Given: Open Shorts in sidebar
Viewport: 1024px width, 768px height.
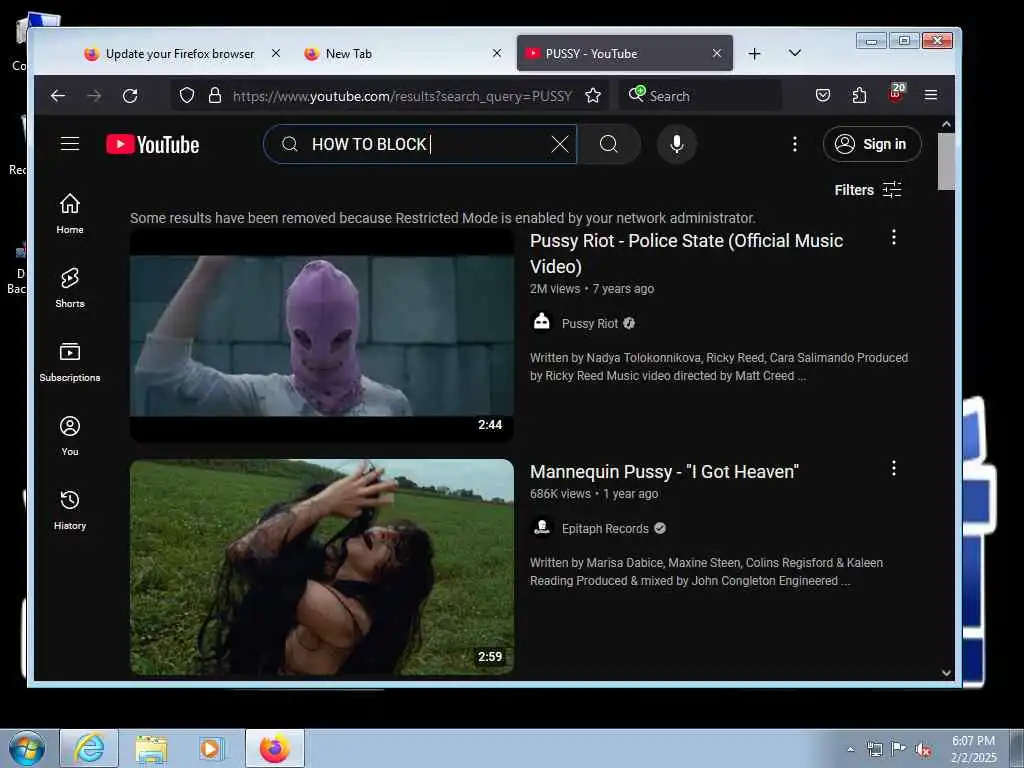Looking at the screenshot, I should tap(70, 287).
